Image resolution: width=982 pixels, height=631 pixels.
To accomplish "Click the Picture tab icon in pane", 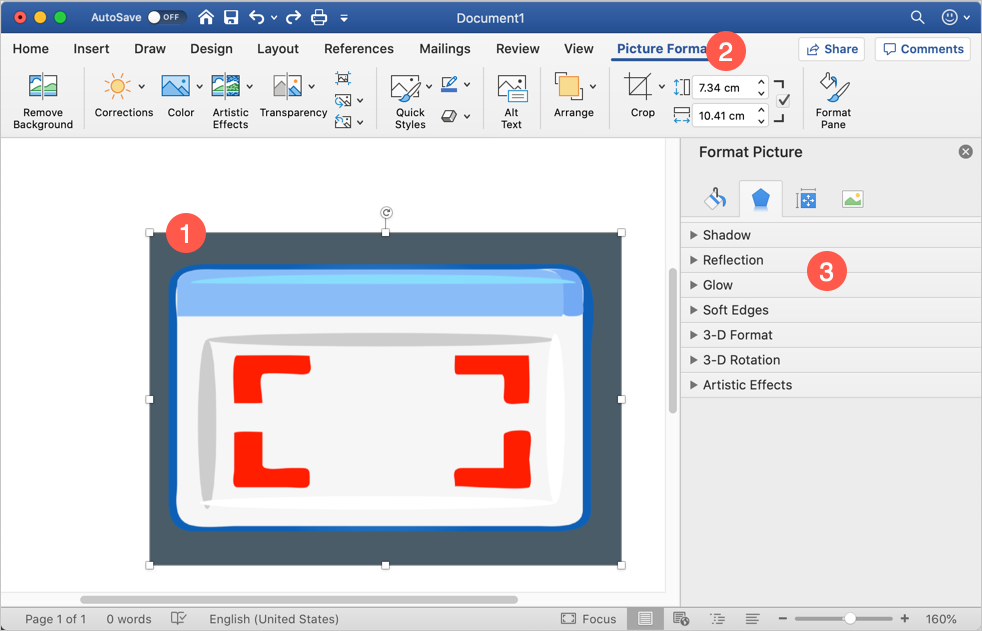I will [852, 199].
